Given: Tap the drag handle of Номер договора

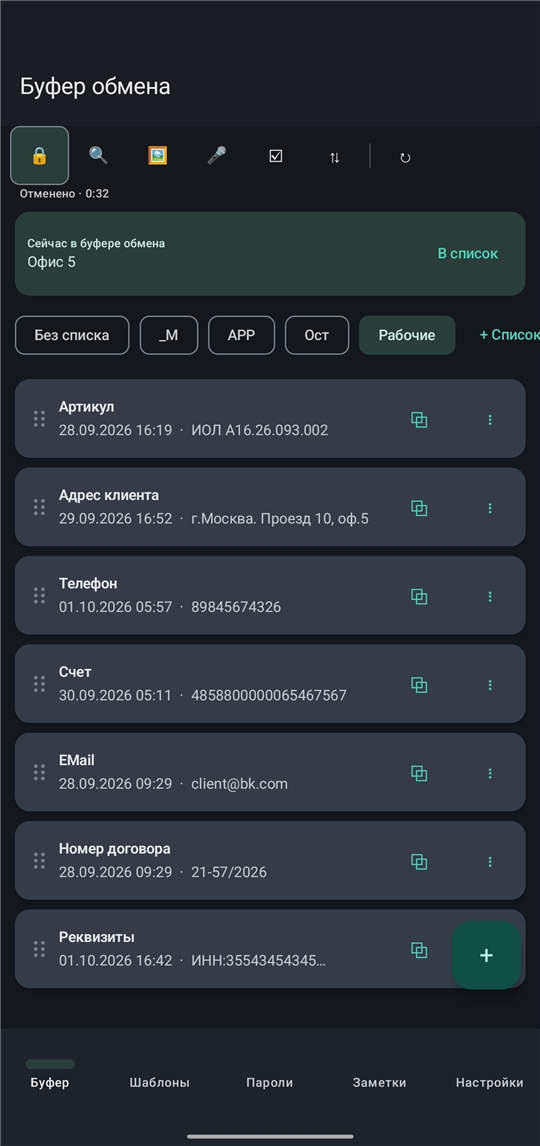Looking at the screenshot, I should coord(39,861).
